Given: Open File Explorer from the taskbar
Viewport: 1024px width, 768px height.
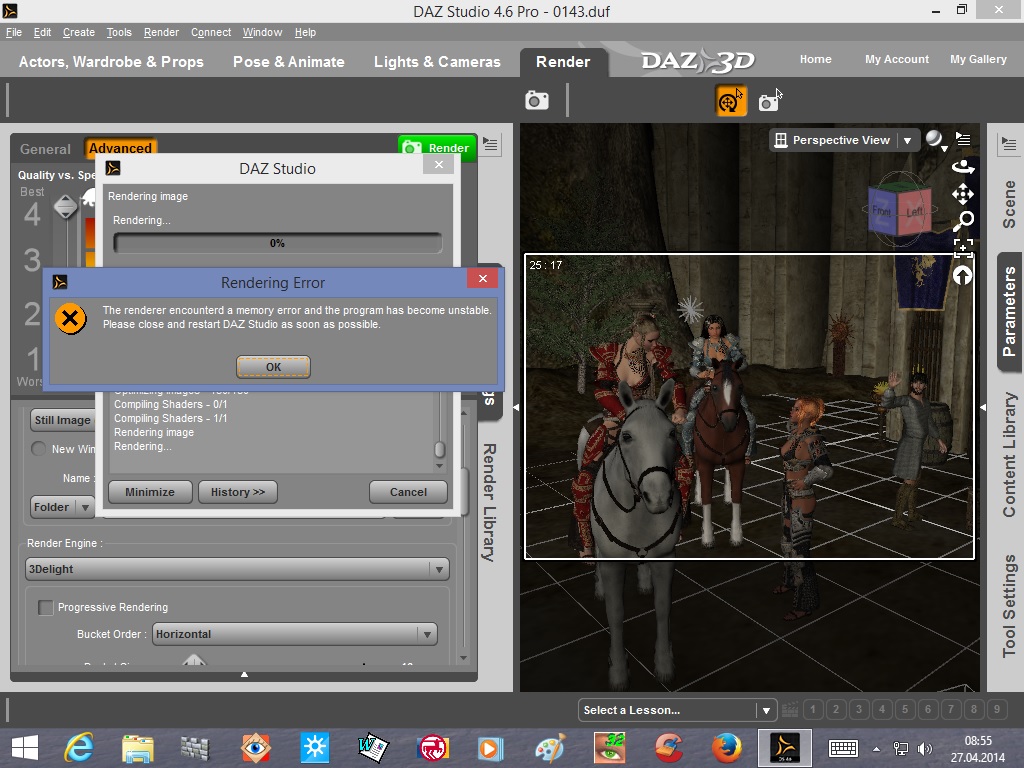Looking at the screenshot, I should [x=138, y=748].
